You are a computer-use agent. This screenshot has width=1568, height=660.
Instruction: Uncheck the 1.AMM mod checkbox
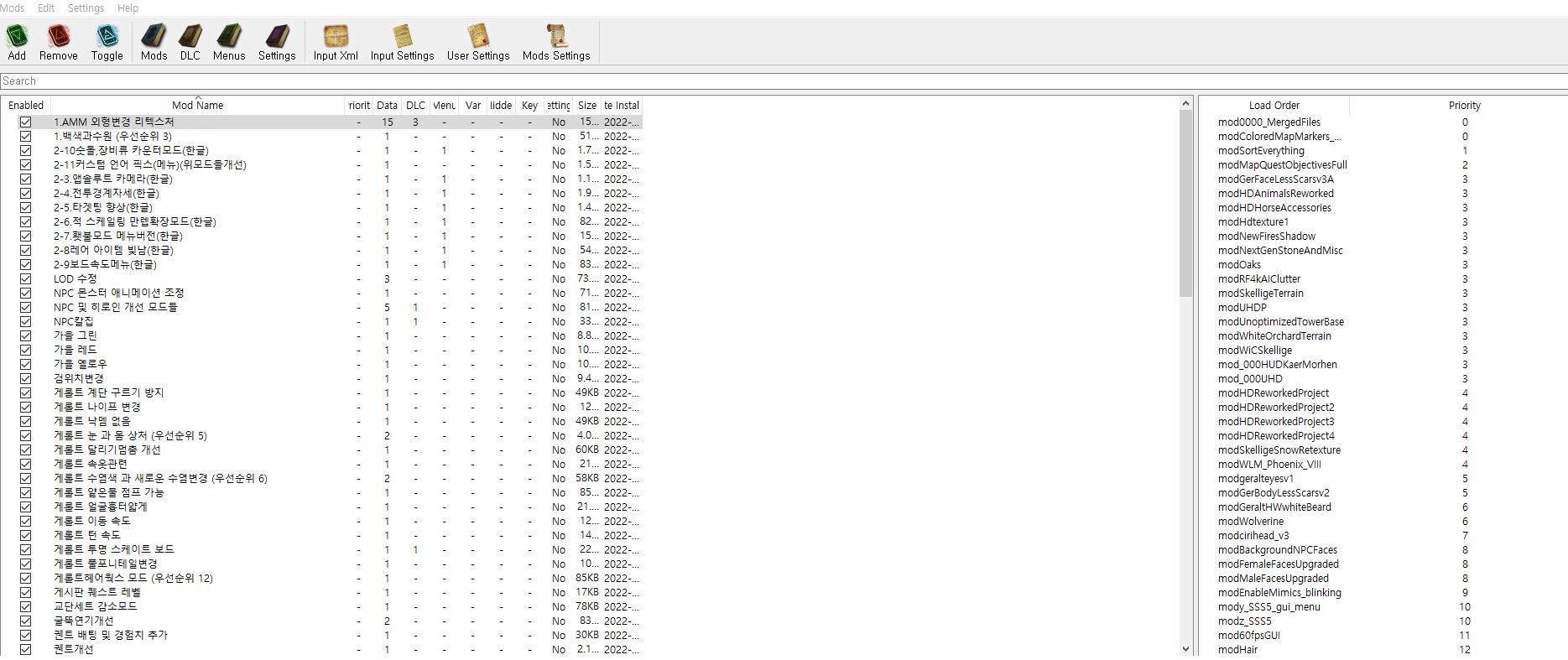pos(25,122)
